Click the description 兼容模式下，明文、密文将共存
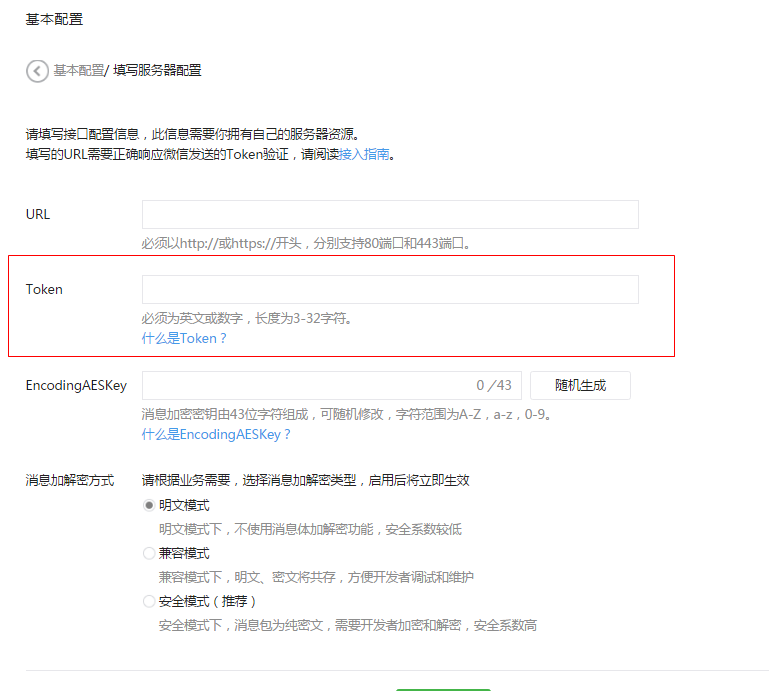 click(x=247, y=577)
